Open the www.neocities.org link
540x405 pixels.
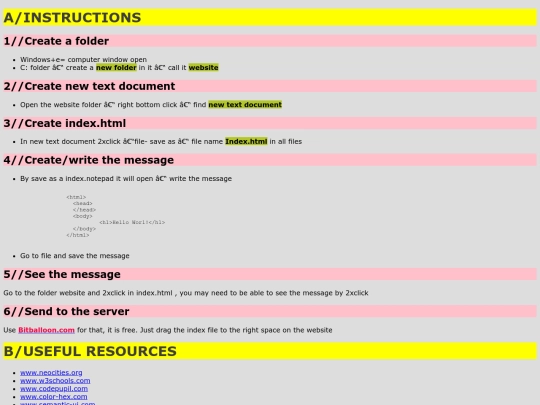[x=51, y=373]
